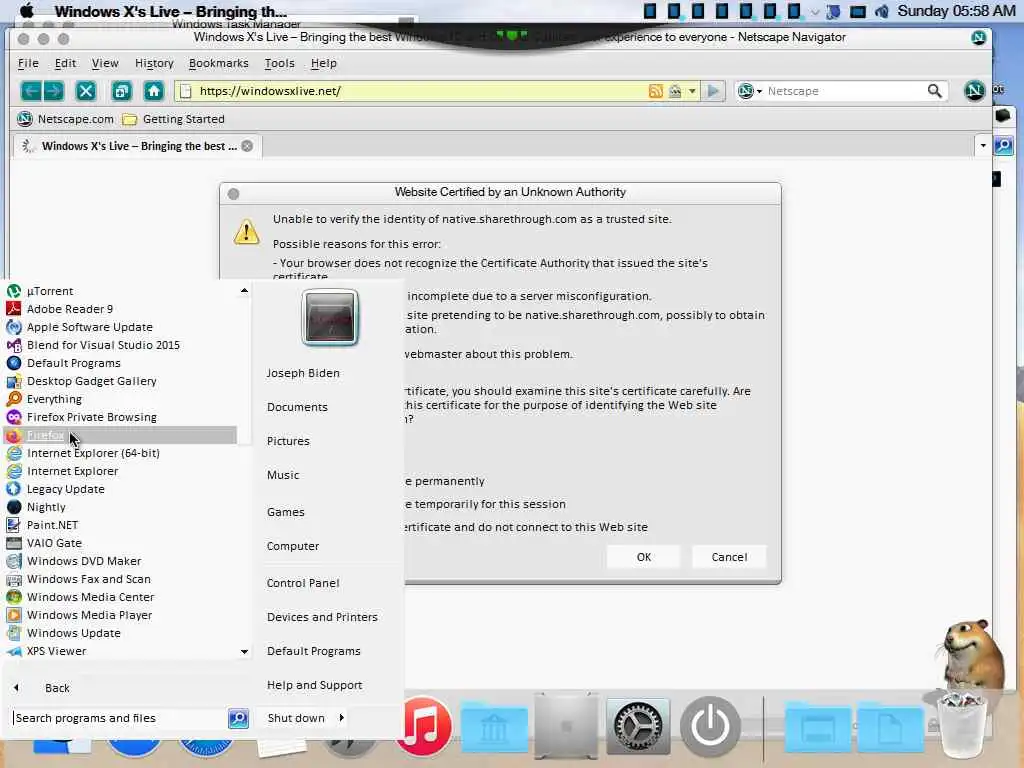Click Back in the start menu
Viewport: 1024px width, 768px height.
pyautogui.click(x=57, y=688)
